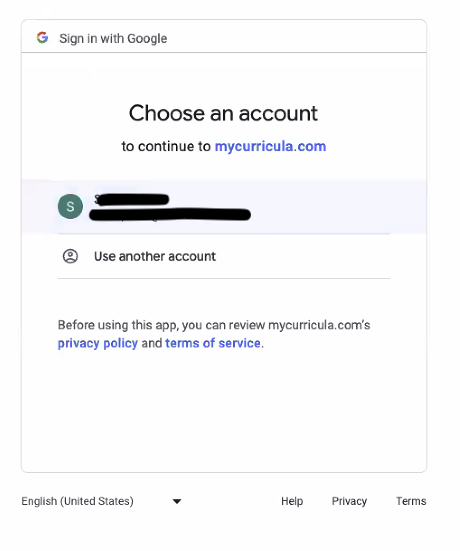Select the green S account avatar
This screenshot has height=551, width=460.
(x=70, y=207)
